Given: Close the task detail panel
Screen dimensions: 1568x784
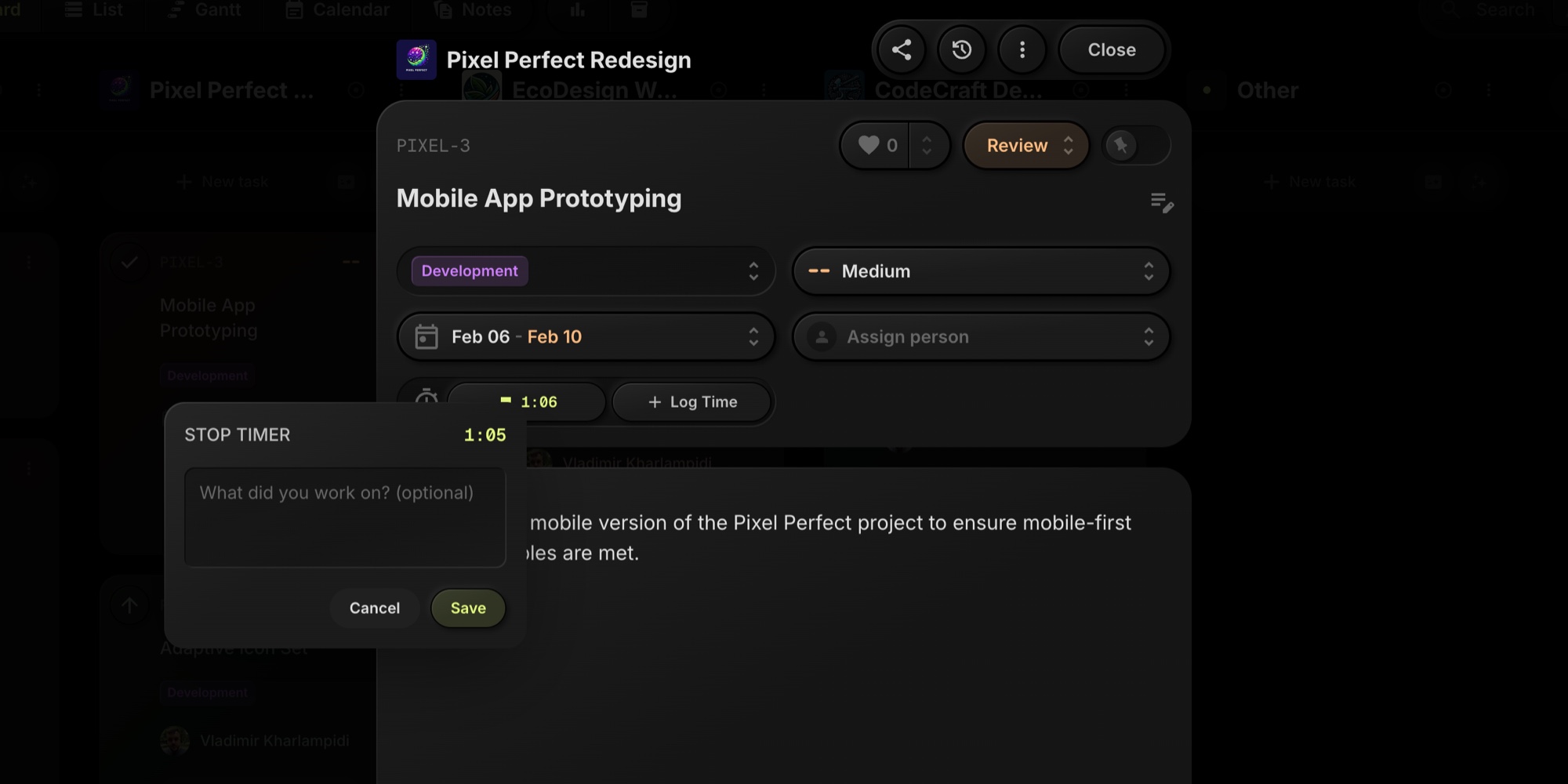Looking at the screenshot, I should click(1111, 50).
